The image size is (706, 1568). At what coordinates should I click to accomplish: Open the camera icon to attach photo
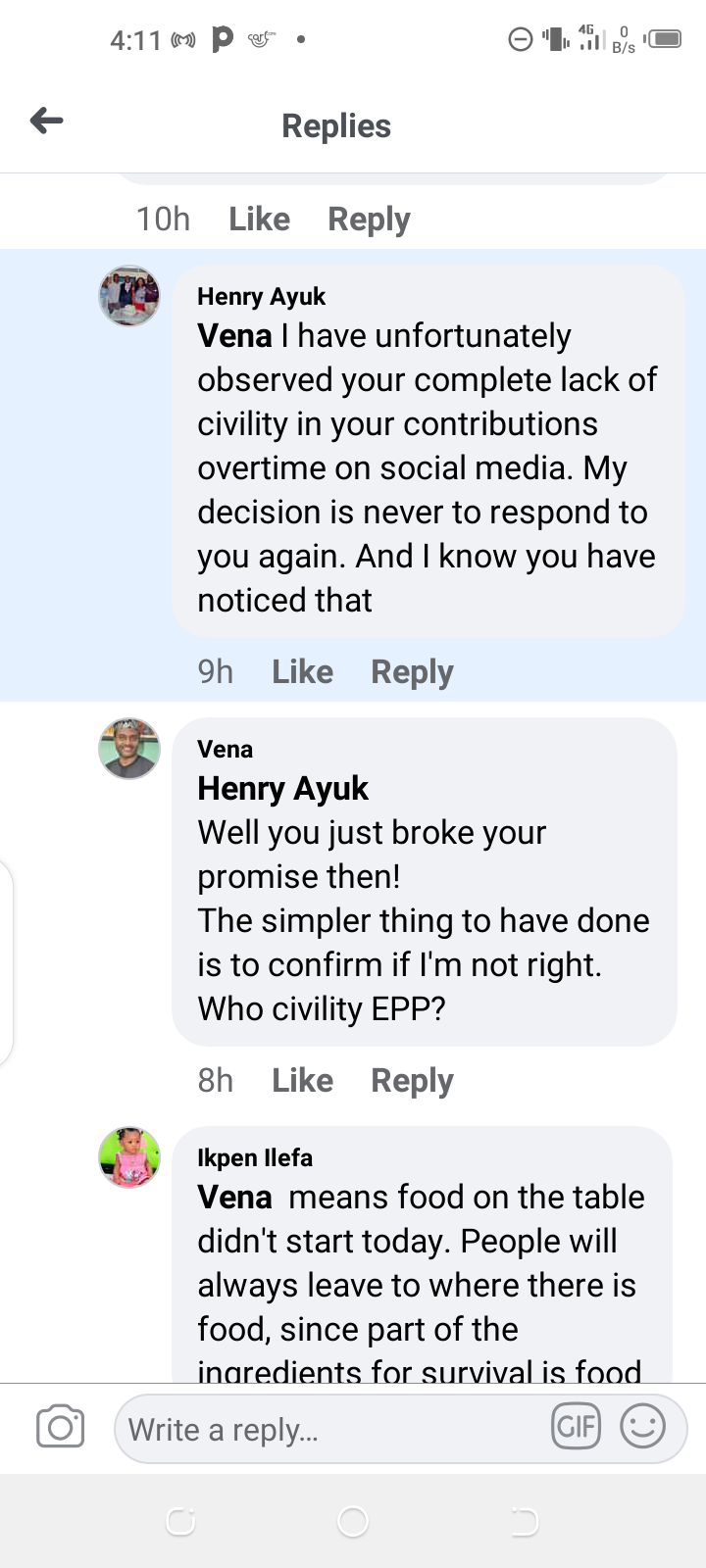tap(60, 1427)
